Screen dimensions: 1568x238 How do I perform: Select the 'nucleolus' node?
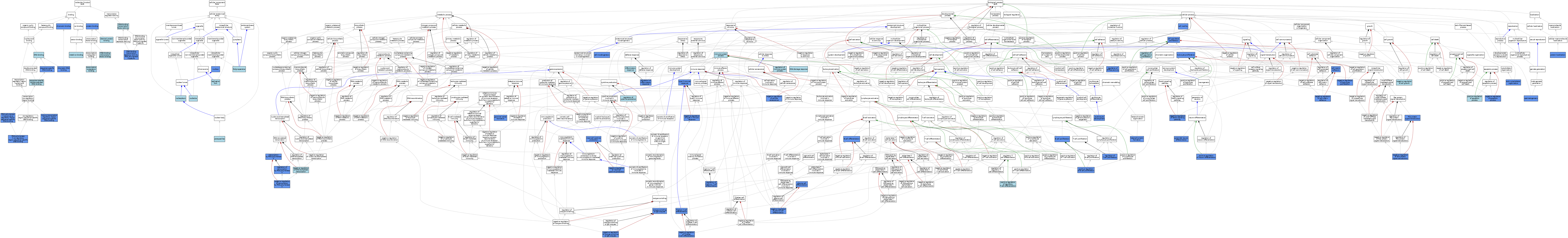[x=194, y=98]
